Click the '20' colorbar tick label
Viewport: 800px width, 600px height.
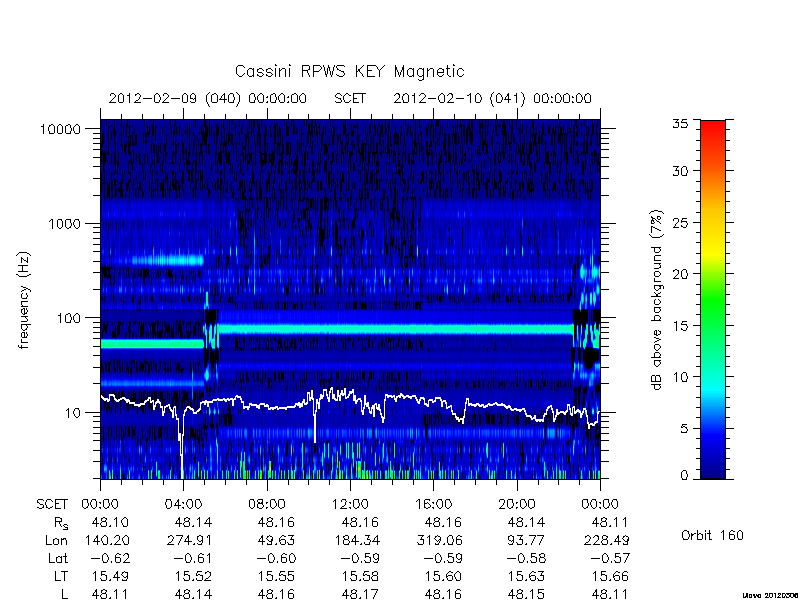point(680,274)
